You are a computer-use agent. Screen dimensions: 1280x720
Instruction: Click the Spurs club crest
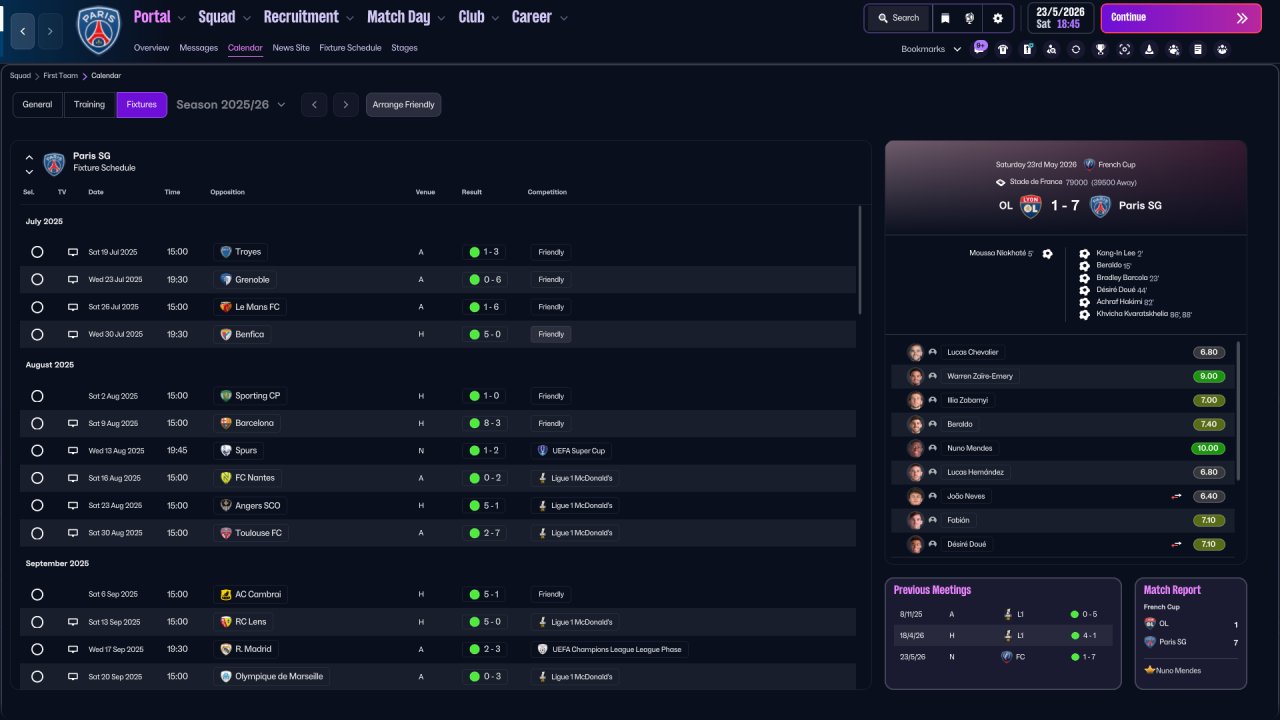pos(226,451)
